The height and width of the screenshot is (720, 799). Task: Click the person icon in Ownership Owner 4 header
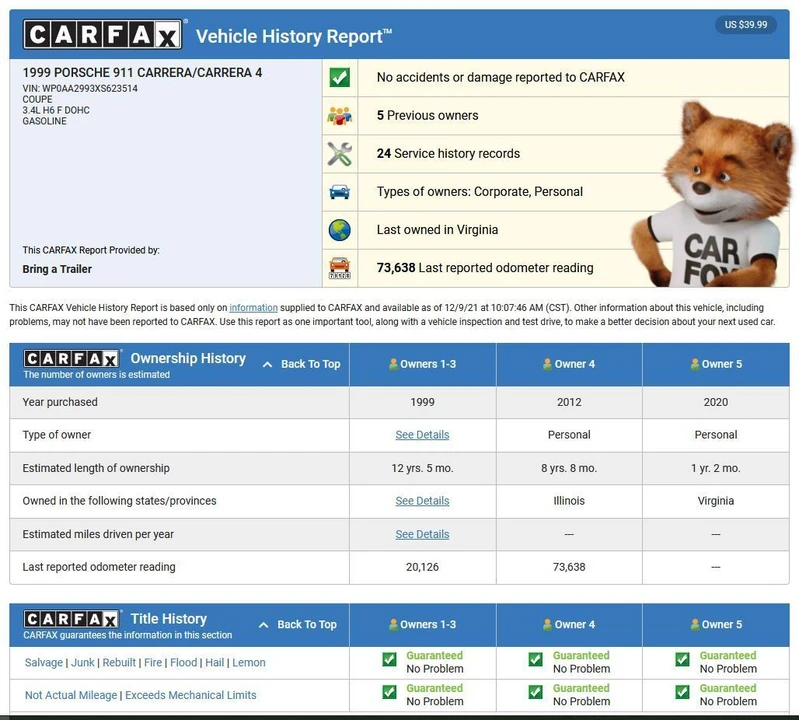[x=547, y=364]
